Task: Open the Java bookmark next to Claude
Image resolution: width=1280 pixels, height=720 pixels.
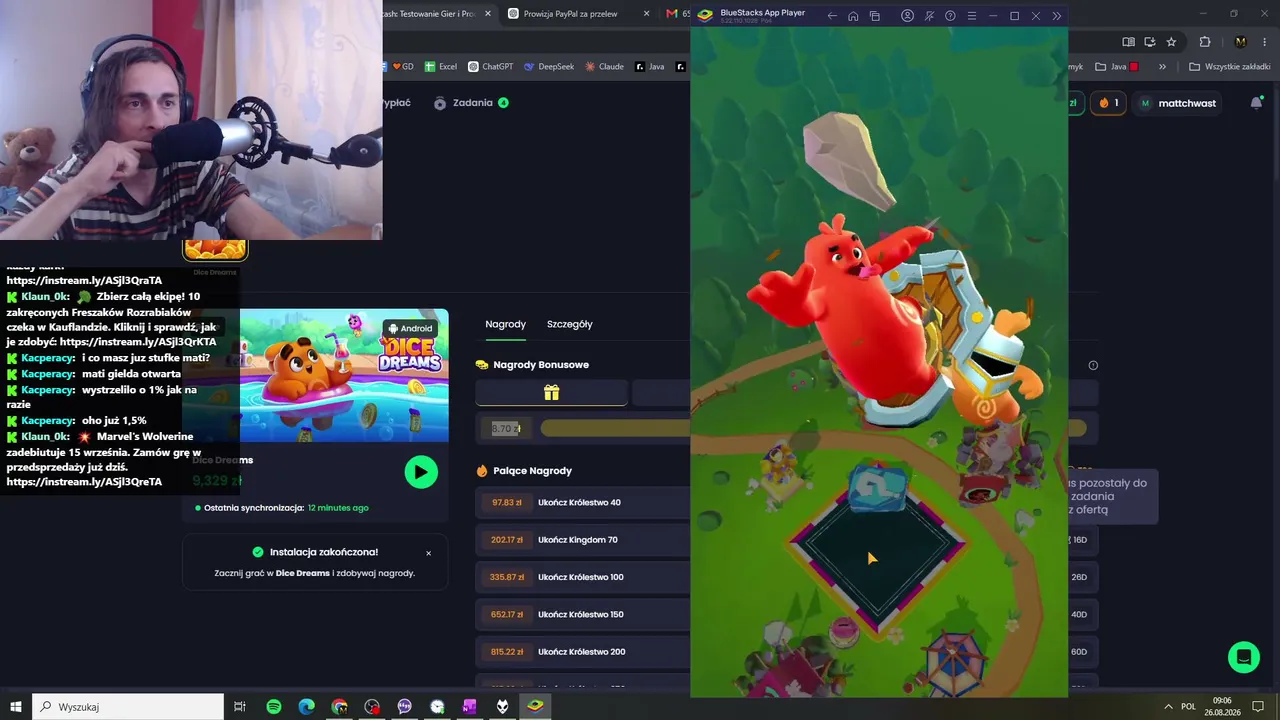Action: click(649, 67)
